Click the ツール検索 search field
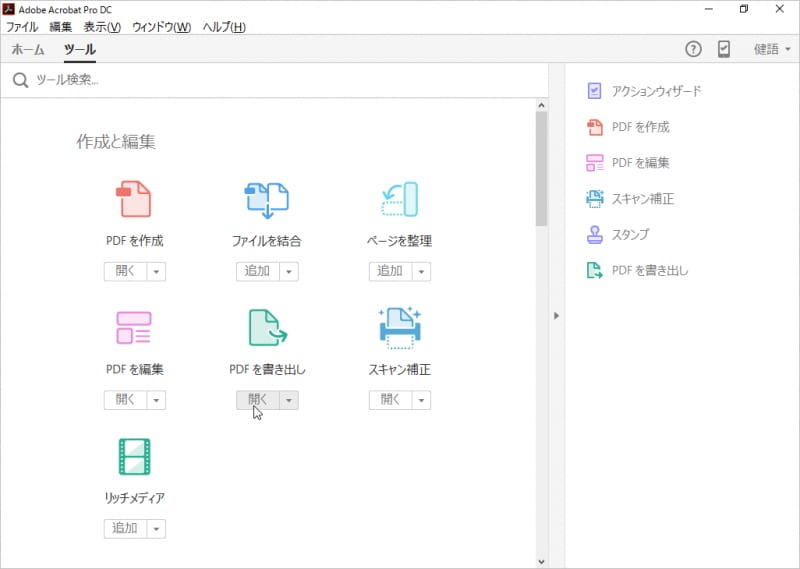This screenshot has height=569, width=800. click(x=274, y=80)
